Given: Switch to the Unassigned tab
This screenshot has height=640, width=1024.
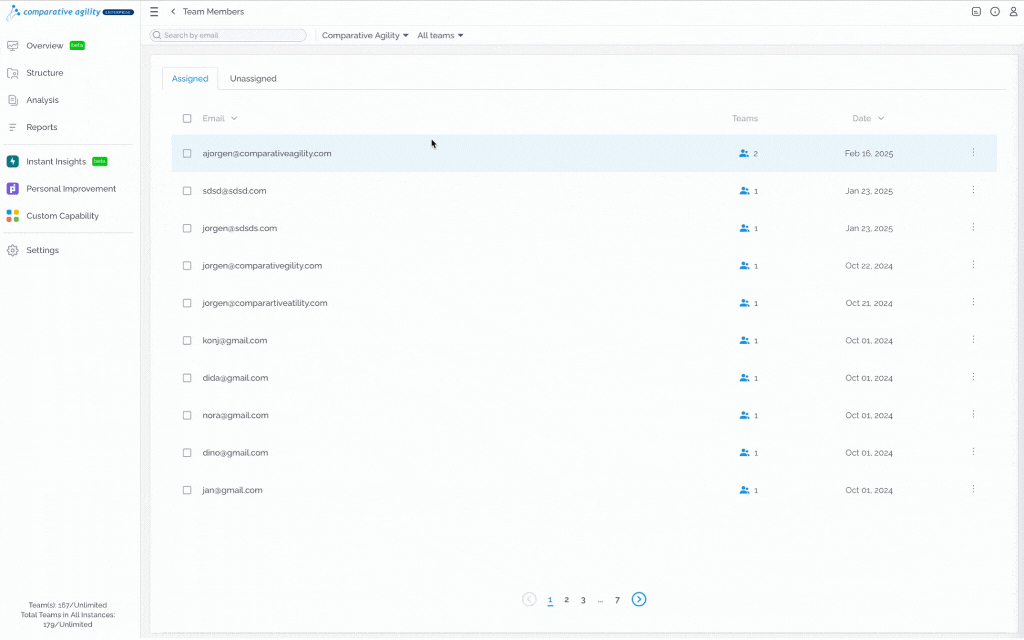Looking at the screenshot, I should 253,78.
